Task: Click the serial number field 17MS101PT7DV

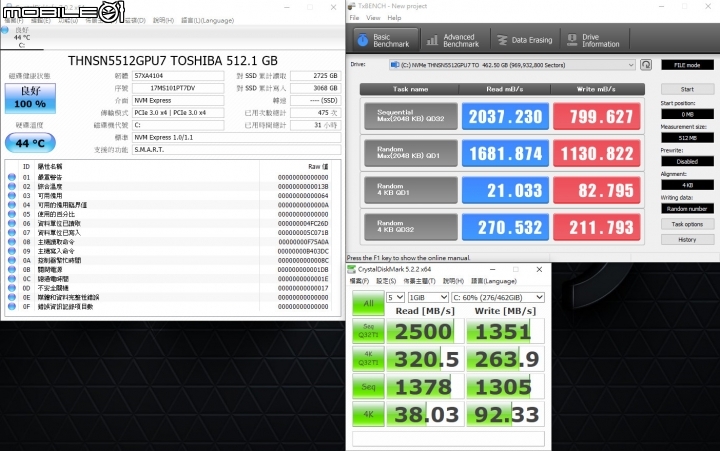Action: point(178,88)
